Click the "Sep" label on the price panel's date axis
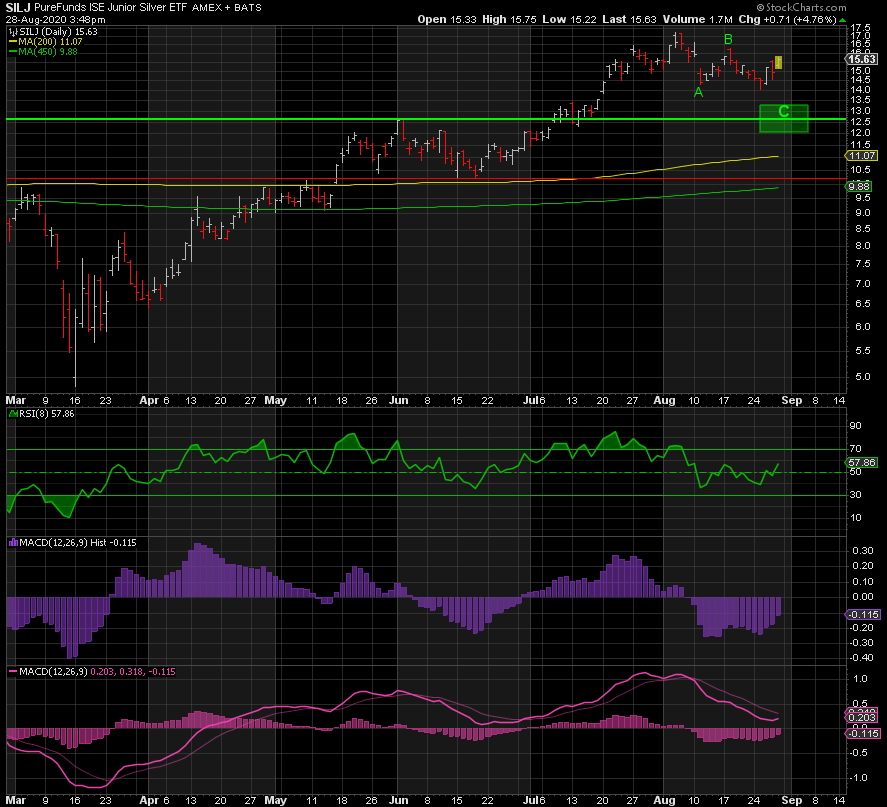 tap(792, 400)
